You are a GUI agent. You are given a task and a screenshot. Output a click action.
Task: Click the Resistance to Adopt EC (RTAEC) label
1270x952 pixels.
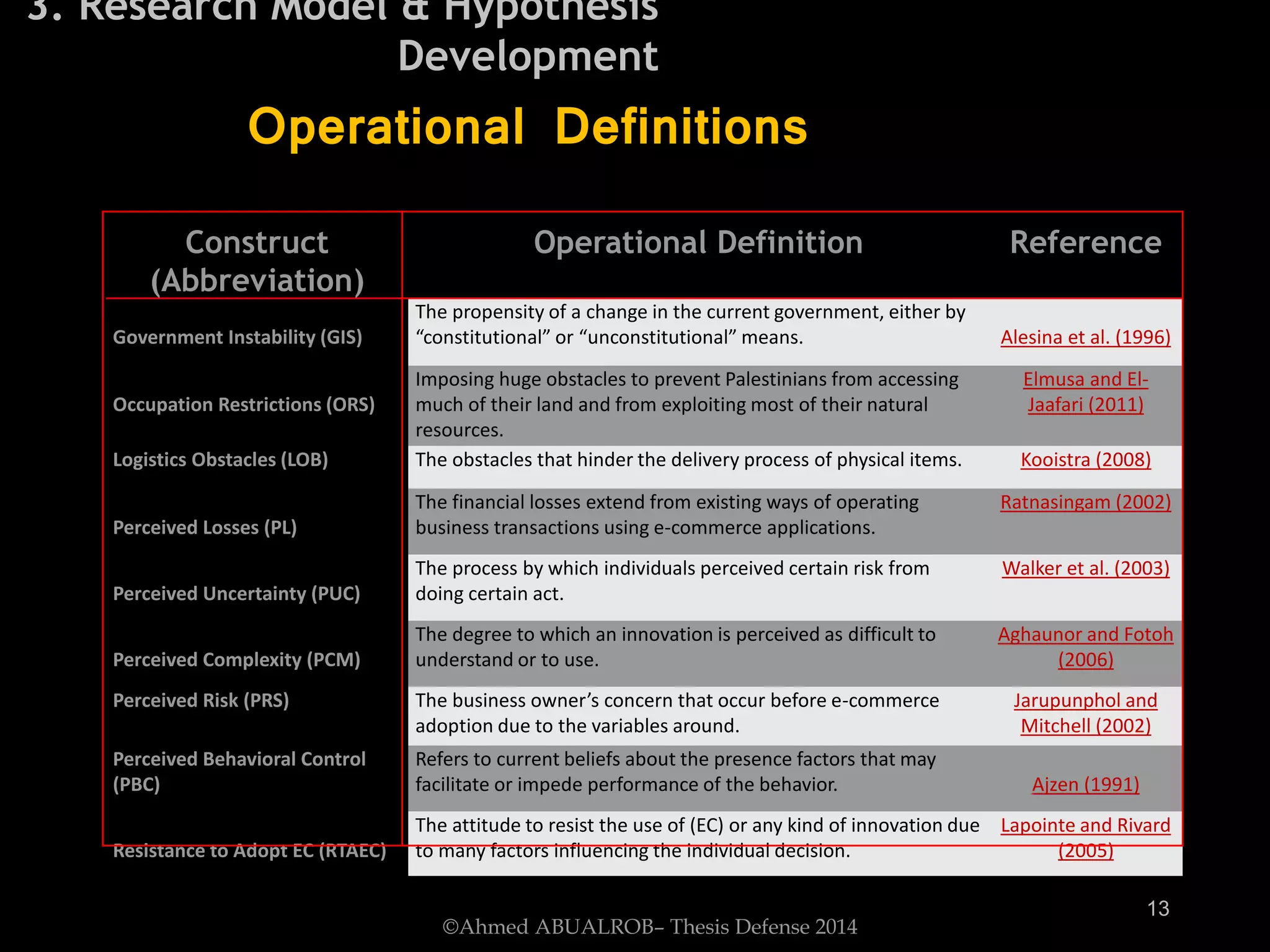[x=249, y=851]
